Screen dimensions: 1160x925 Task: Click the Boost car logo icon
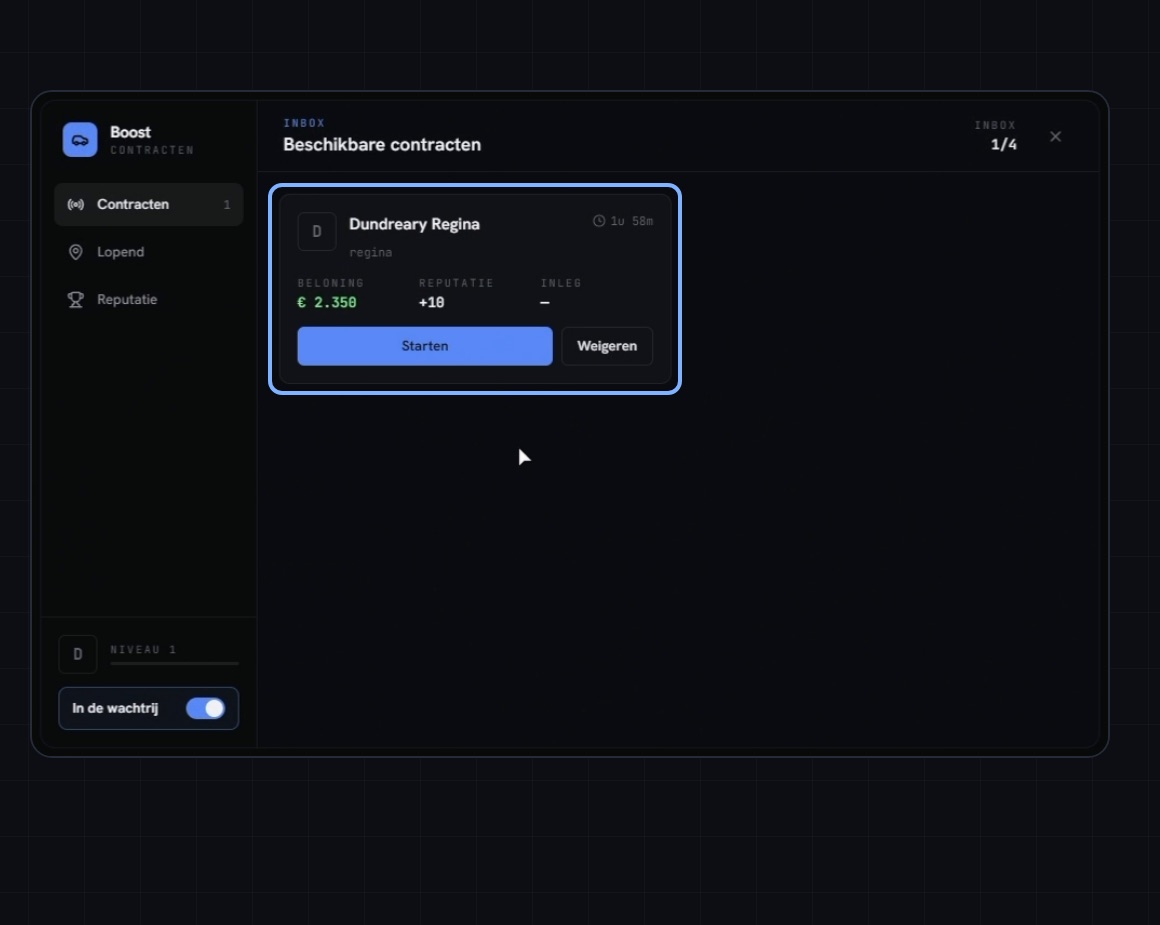click(80, 140)
